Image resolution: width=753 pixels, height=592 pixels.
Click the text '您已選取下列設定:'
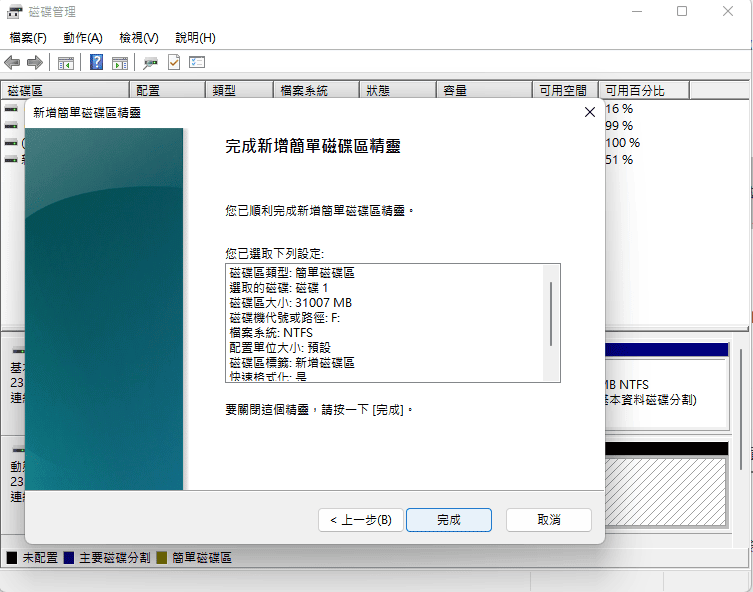(275, 254)
